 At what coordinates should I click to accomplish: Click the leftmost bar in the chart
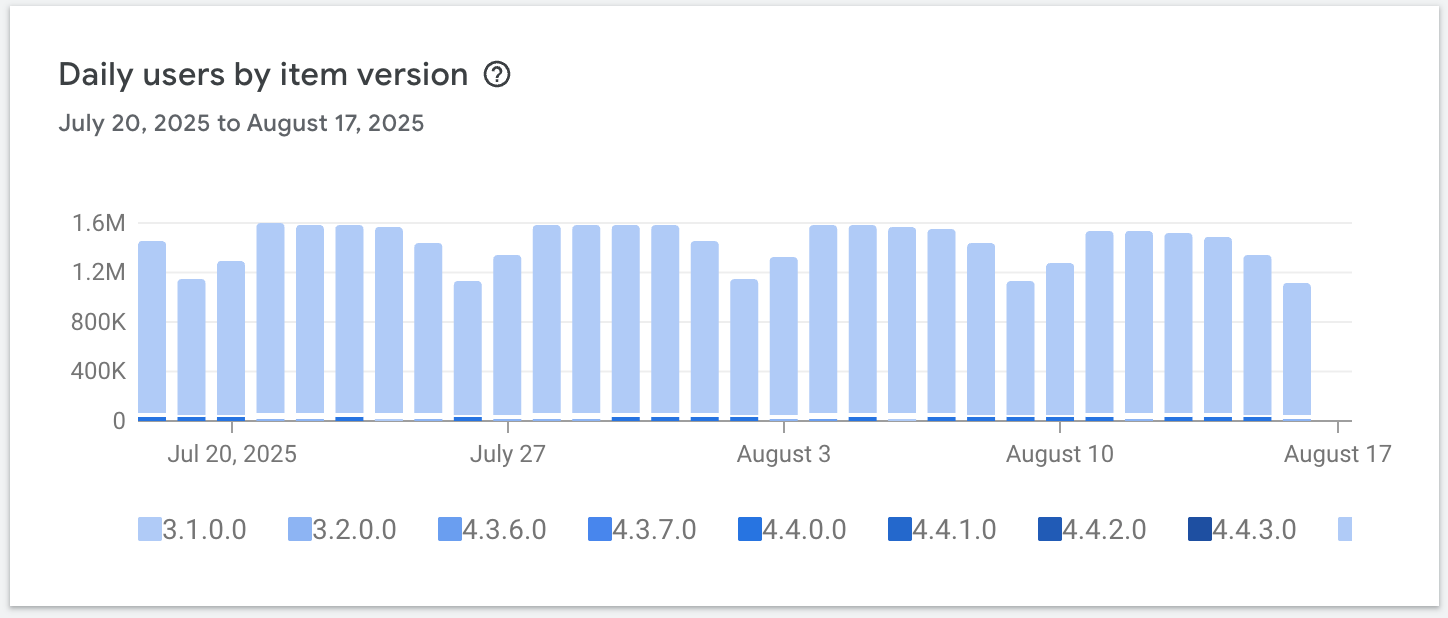[x=152, y=330]
